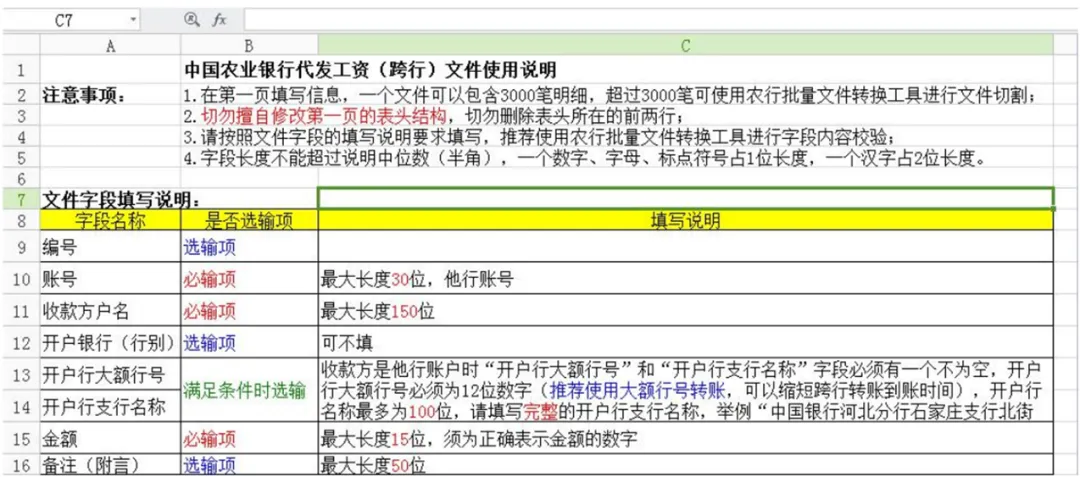Click the selected empty cell C7
The width and height of the screenshot is (1080, 477).
[x=685, y=198]
